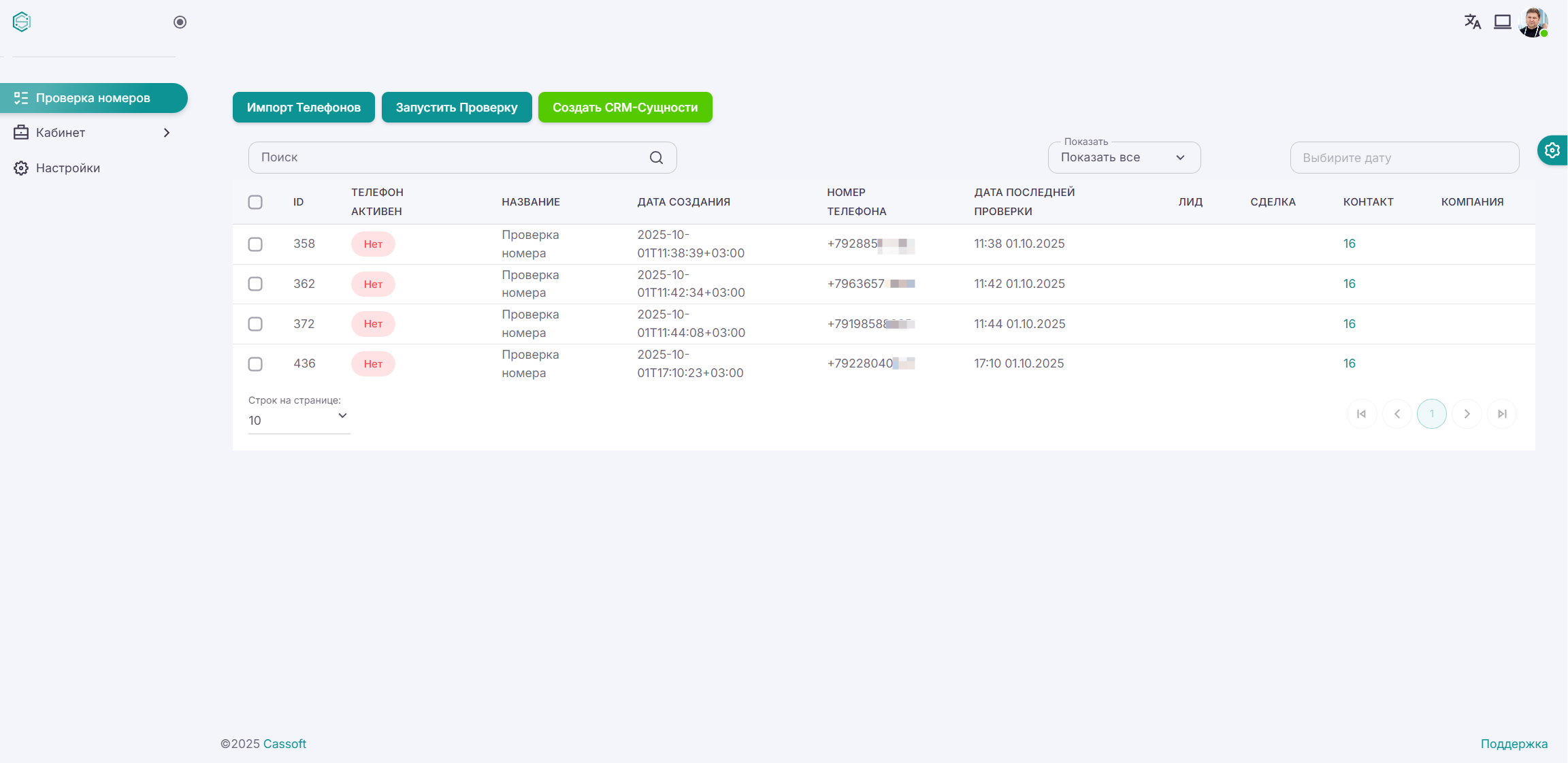The width and height of the screenshot is (1568, 763).
Task: Click the next page chevron
Action: pyautogui.click(x=1467, y=414)
